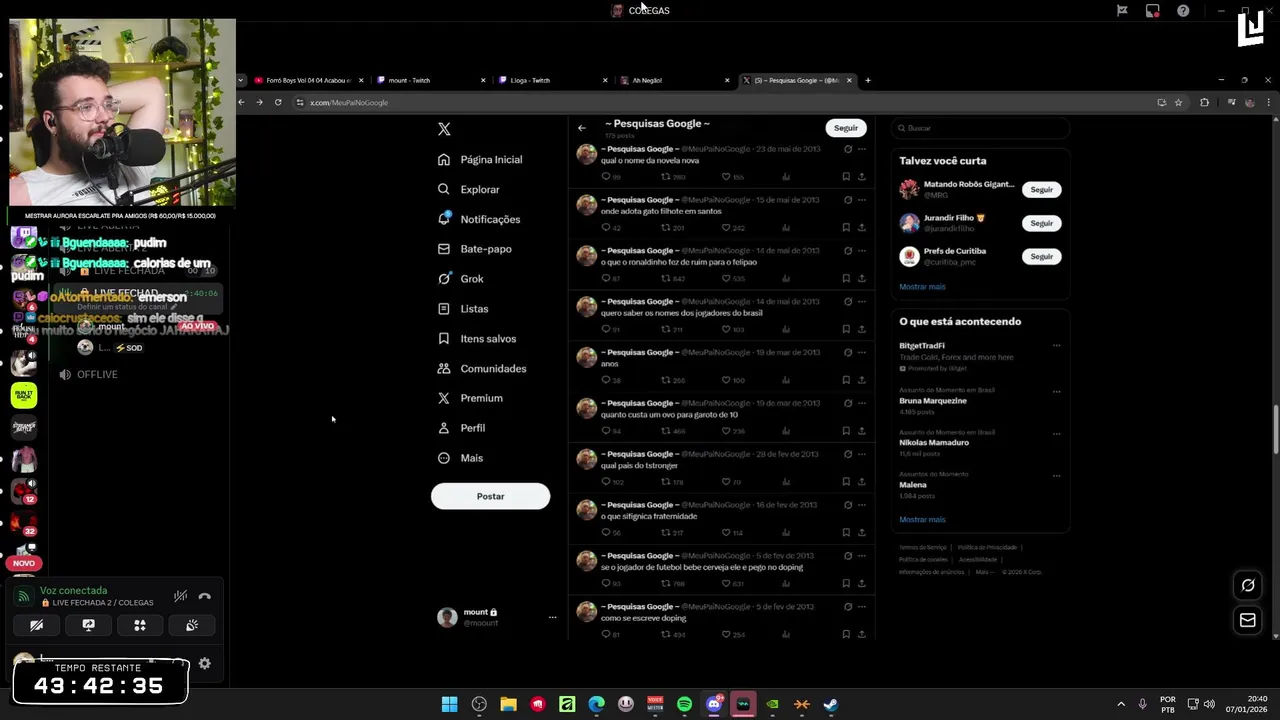Image resolution: width=1280 pixels, height=720 pixels.
Task: Turn on Discord camera
Action: click(x=36, y=625)
